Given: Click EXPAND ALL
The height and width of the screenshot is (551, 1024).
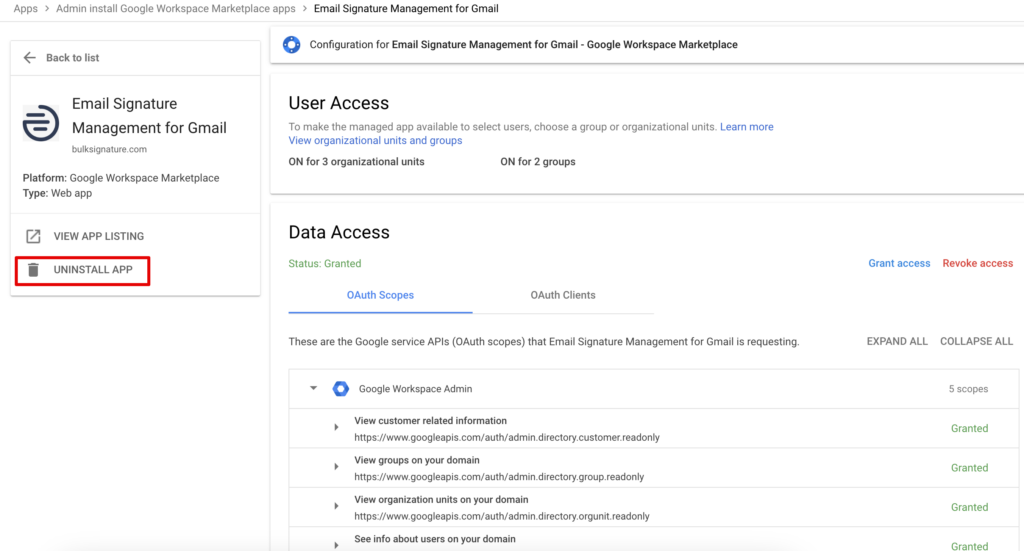Looking at the screenshot, I should pos(897,341).
